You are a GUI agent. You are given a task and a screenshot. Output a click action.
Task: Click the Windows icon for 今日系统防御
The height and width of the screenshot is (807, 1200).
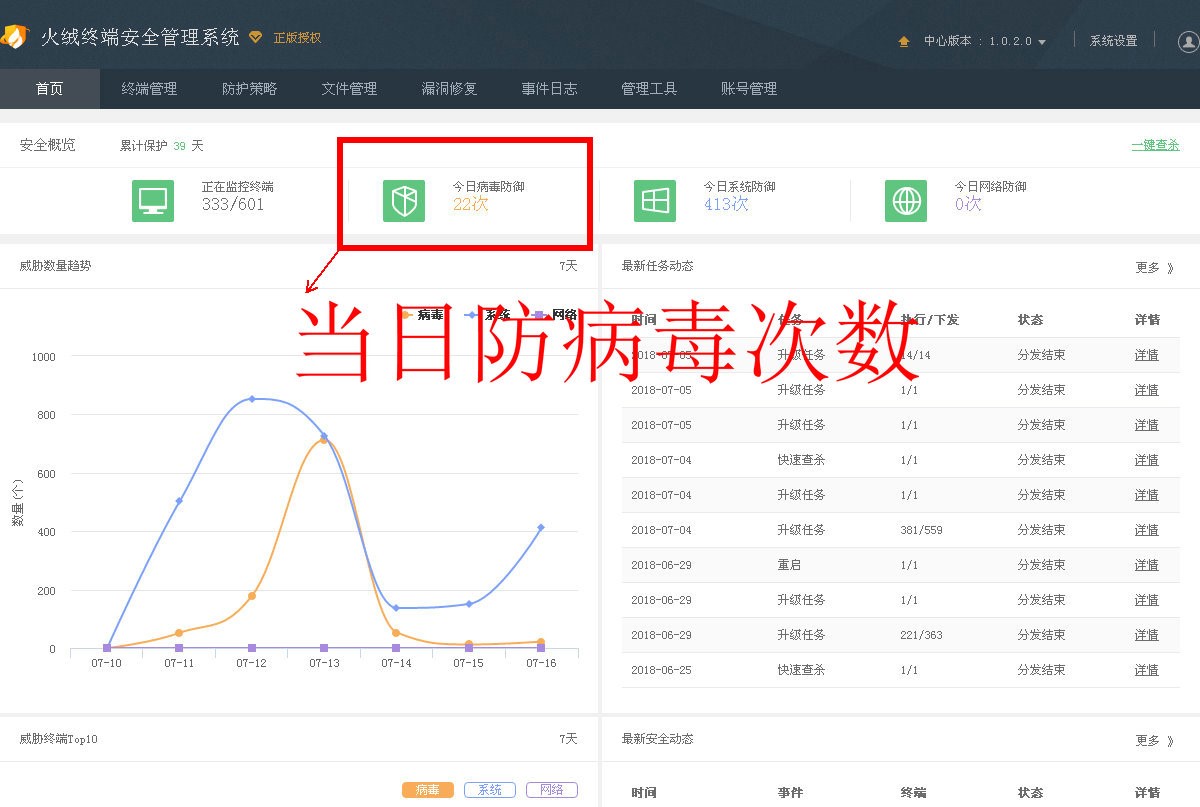tap(655, 201)
